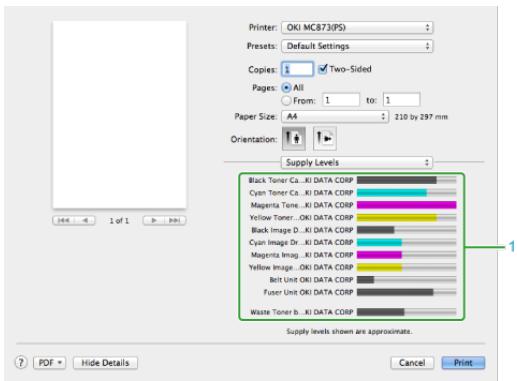Click the to page number field

point(401,100)
